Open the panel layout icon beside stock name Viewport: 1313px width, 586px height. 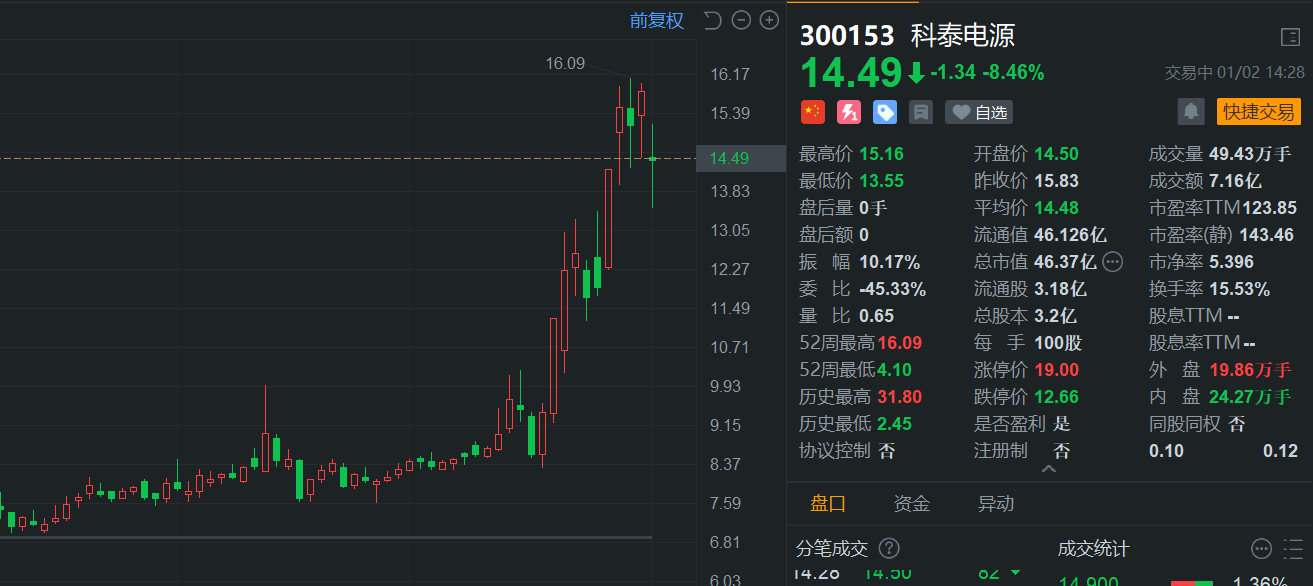[x=1290, y=37]
